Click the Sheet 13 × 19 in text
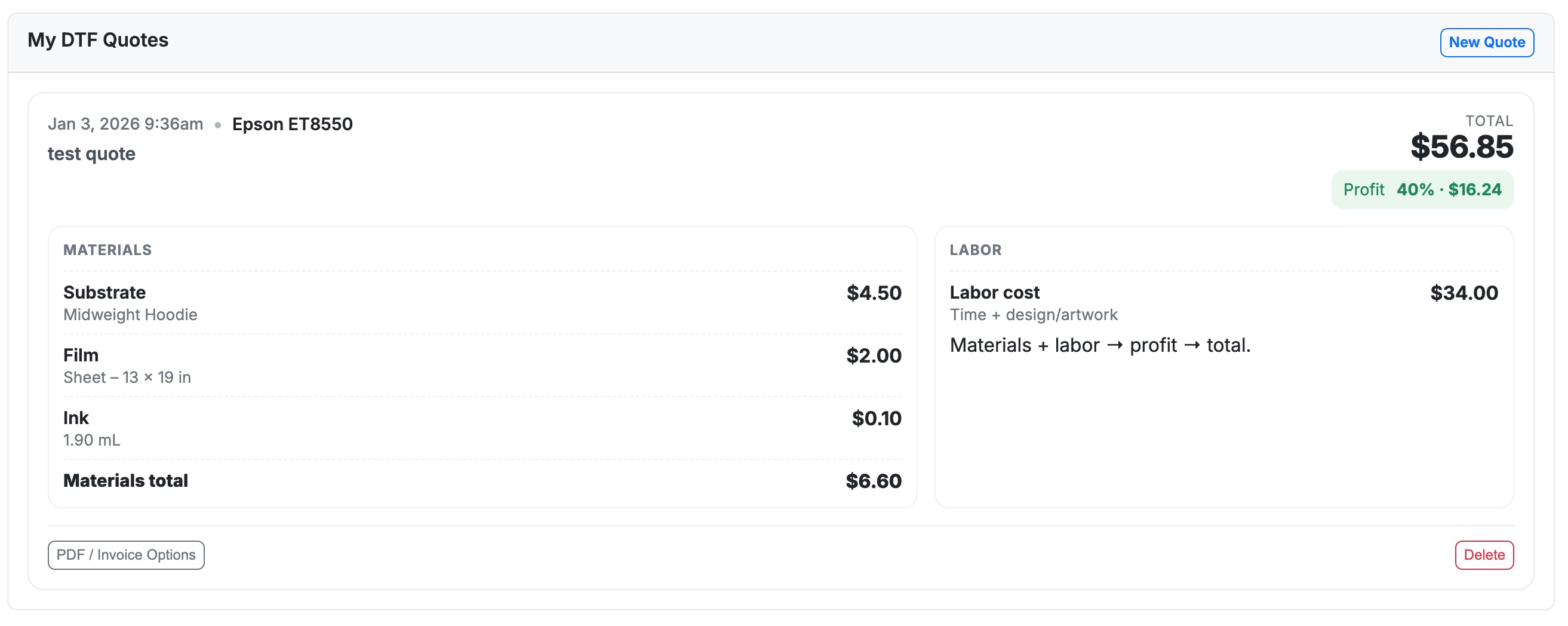The width and height of the screenshot is (1568, 626). pos(127,378)
